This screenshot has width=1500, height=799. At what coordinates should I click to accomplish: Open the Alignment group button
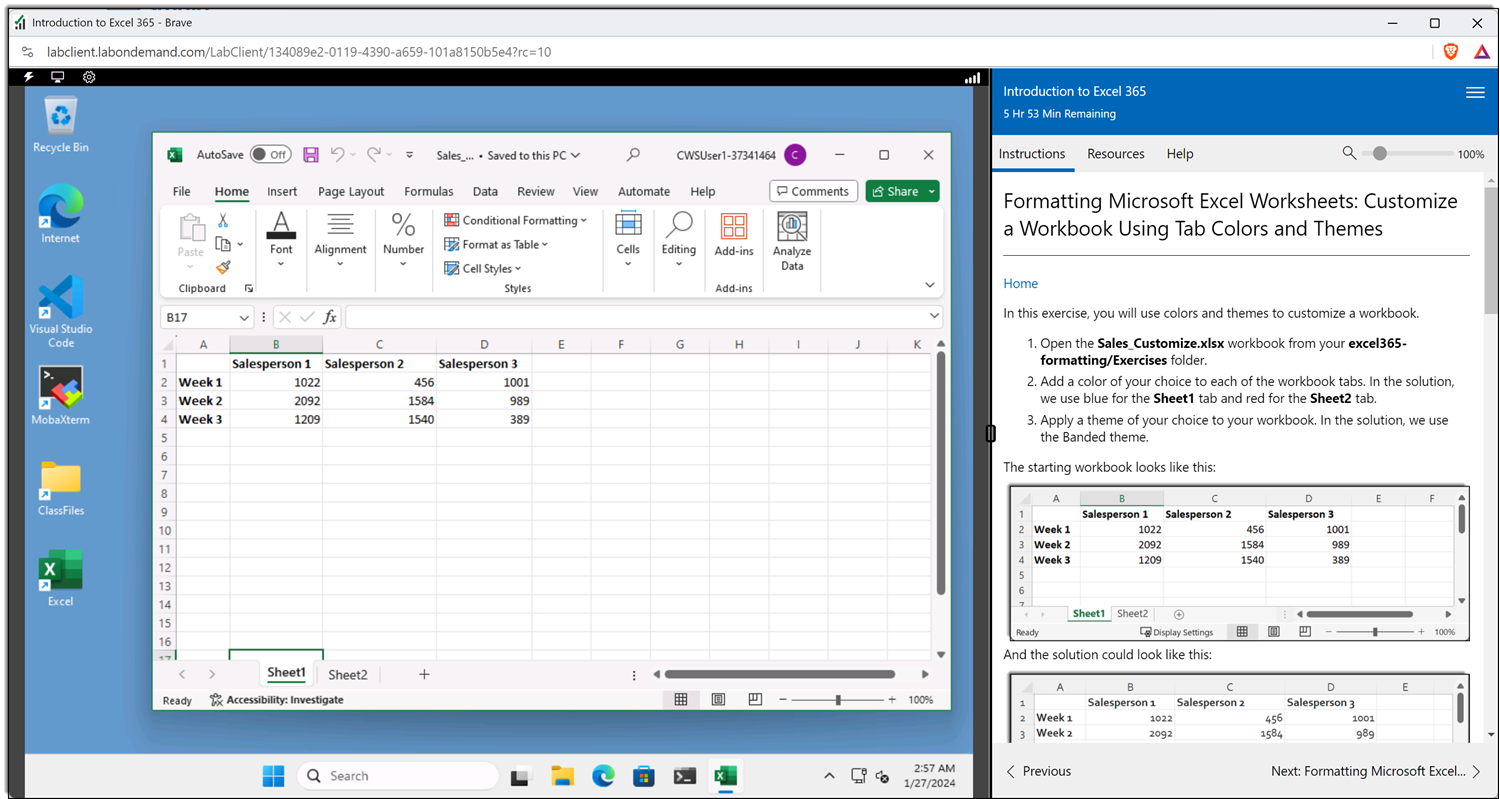340,240
